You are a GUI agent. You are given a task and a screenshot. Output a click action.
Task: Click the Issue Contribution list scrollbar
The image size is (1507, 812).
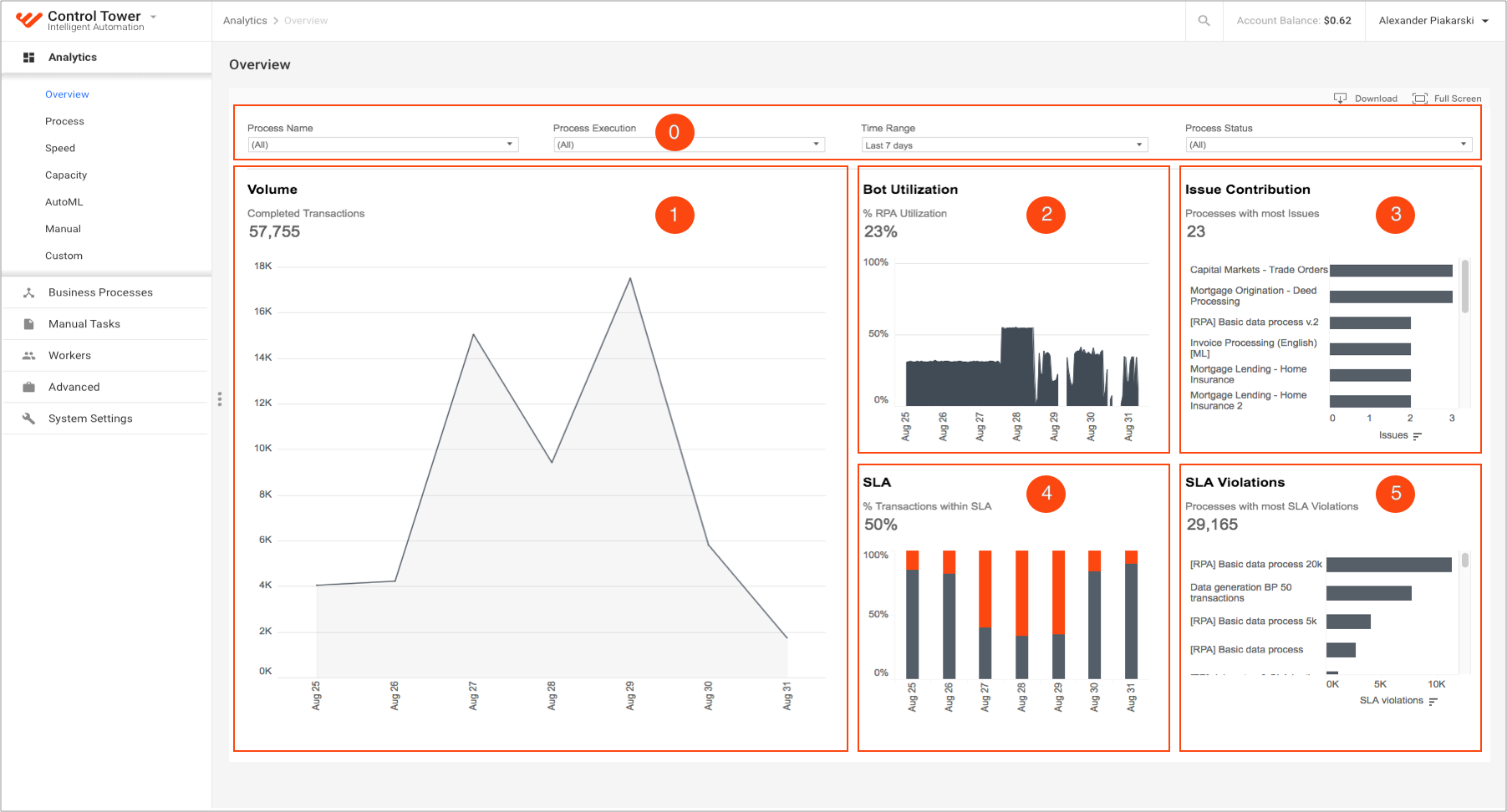click(1464, 287)
